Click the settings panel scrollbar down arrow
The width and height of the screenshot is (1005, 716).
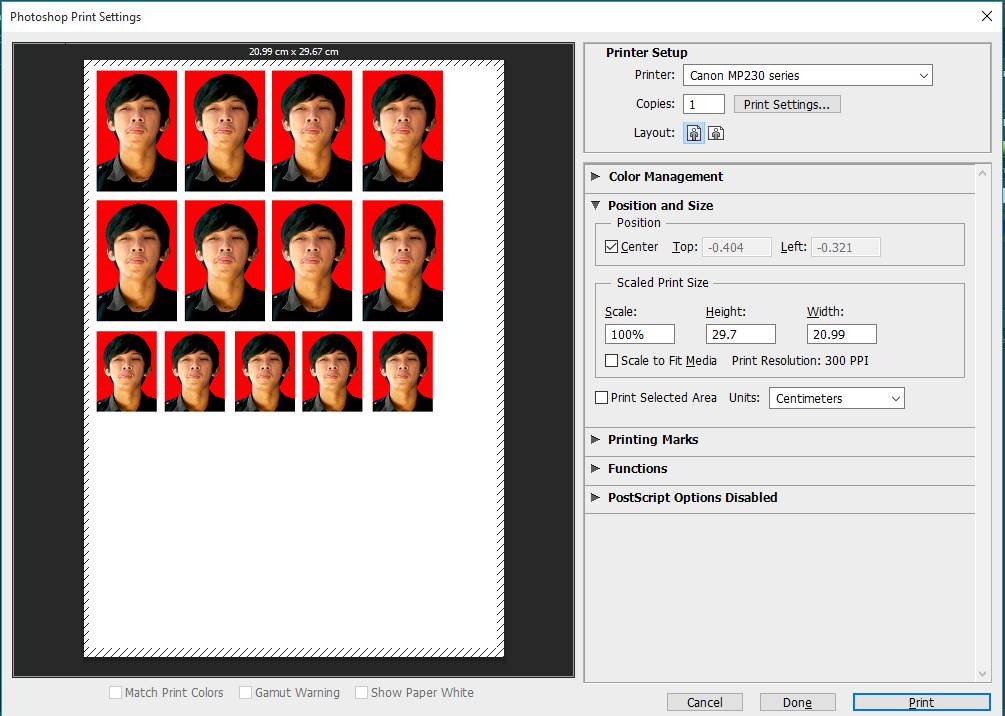[x=983, y=674]
